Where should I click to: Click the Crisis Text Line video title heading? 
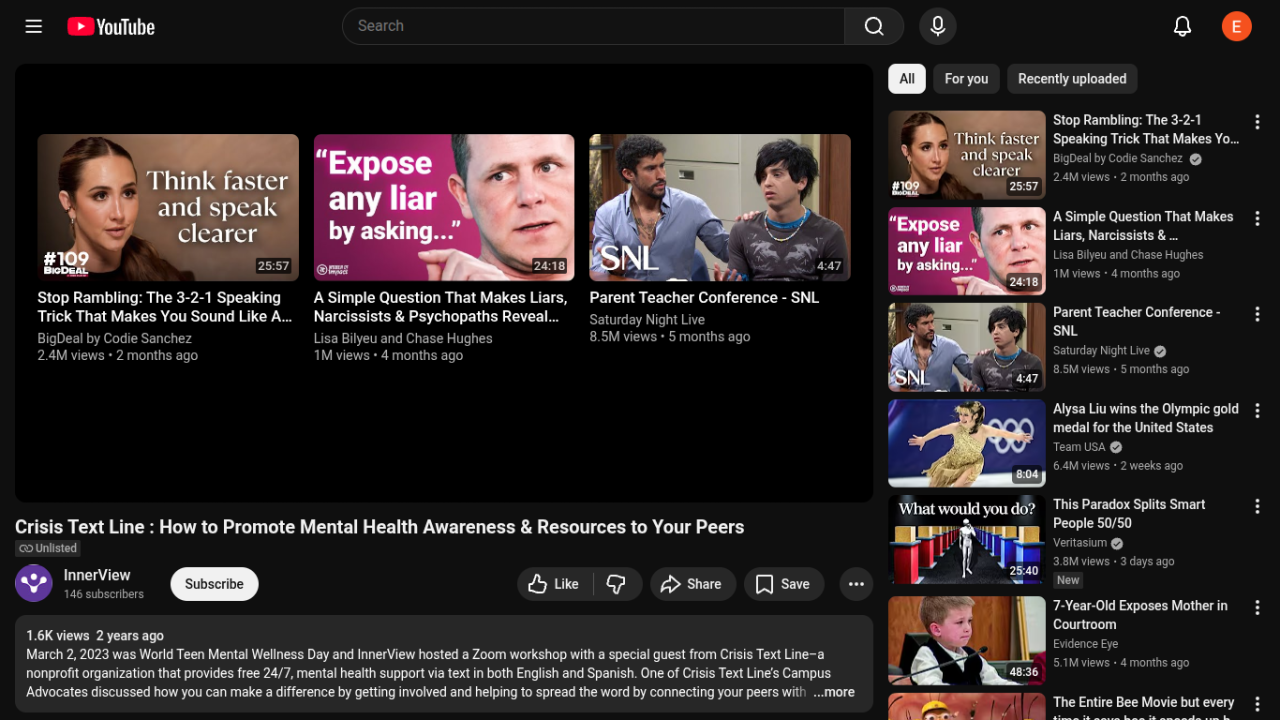[x=380, y=527]
